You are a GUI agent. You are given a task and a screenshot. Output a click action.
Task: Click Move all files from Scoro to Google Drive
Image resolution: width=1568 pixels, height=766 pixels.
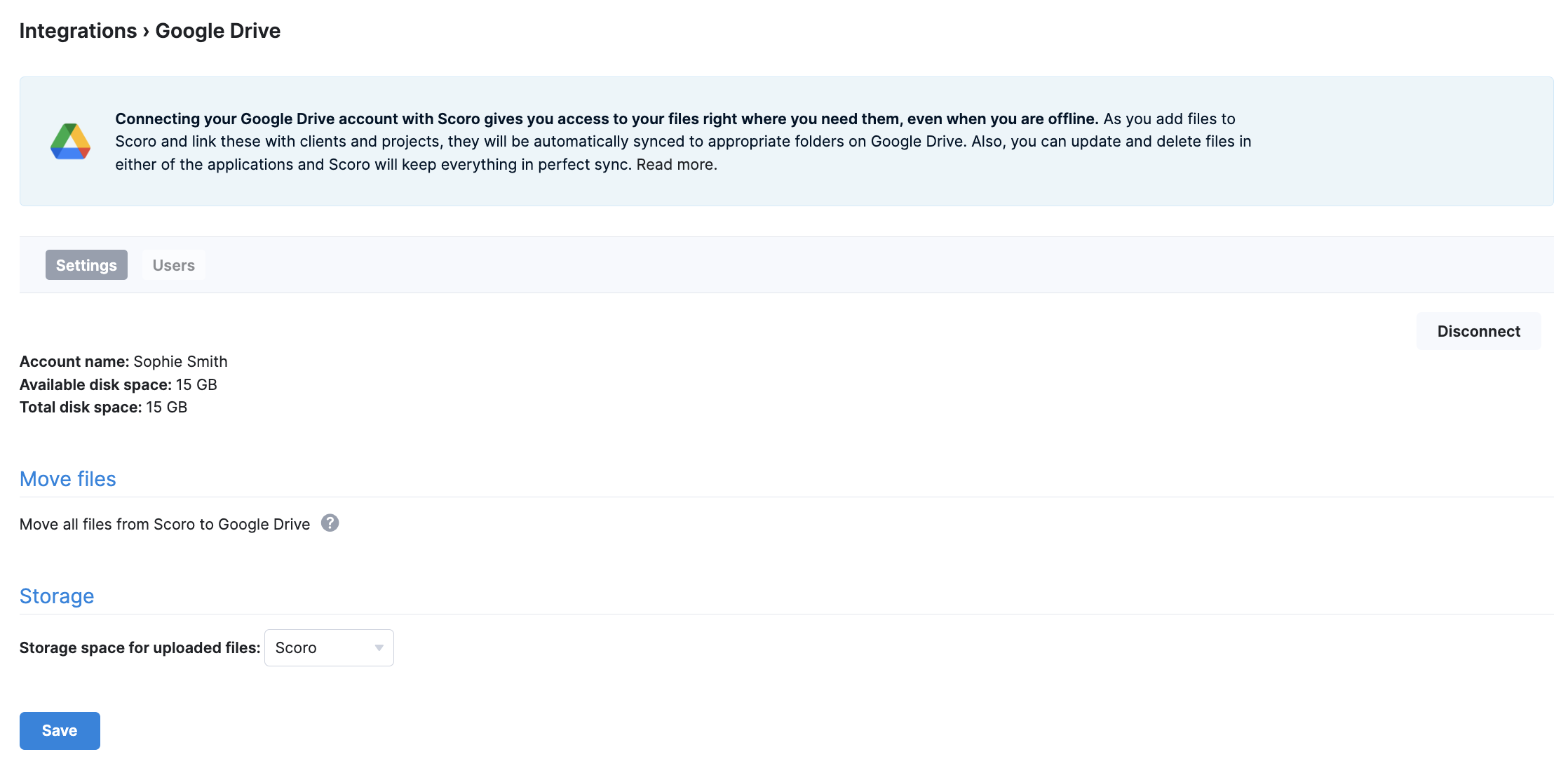[x=165, y=524]
